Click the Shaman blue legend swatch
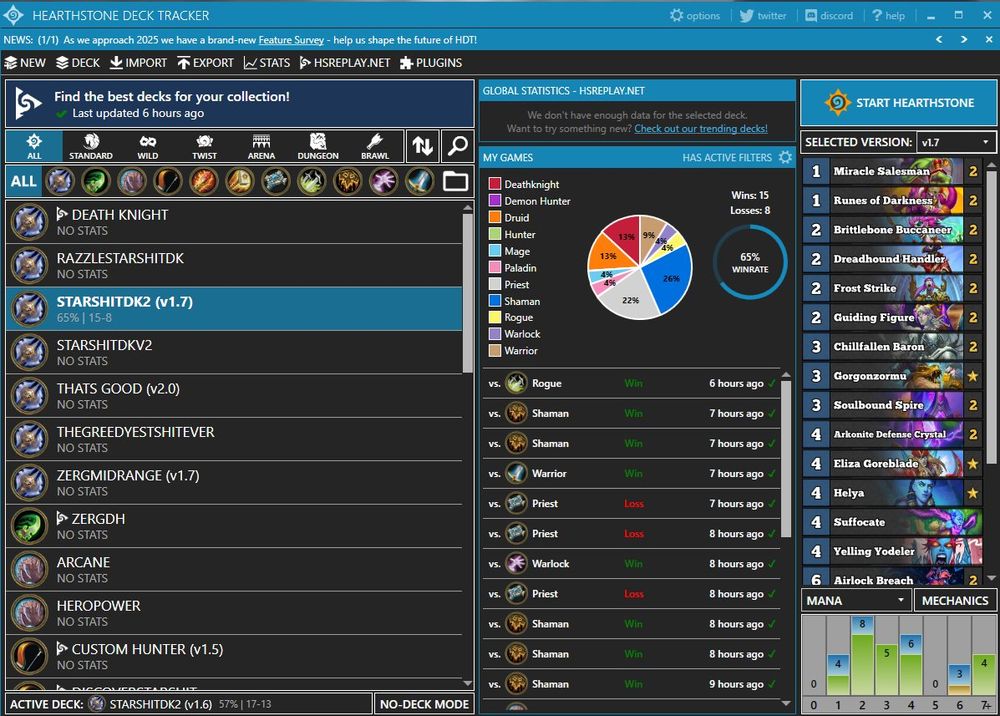Viewport: 1000px width, 716px height. point(494,301)
